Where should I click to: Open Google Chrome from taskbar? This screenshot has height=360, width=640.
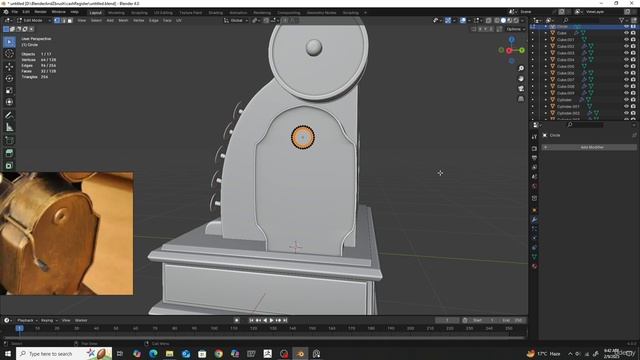219,353
